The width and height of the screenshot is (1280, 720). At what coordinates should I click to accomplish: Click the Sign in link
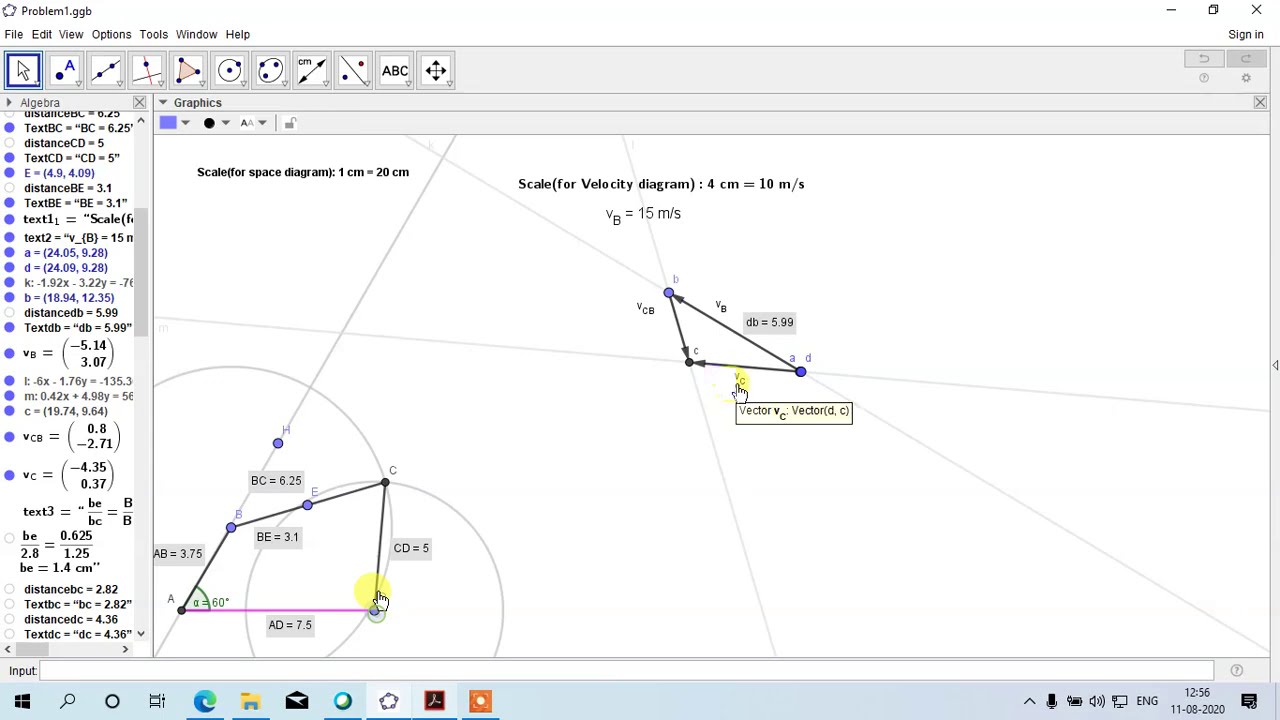pyautogui.click(x=1246, y=34)
